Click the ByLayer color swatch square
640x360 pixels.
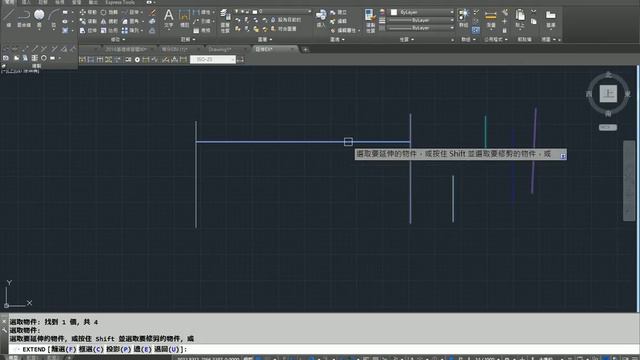pos(394,12)
